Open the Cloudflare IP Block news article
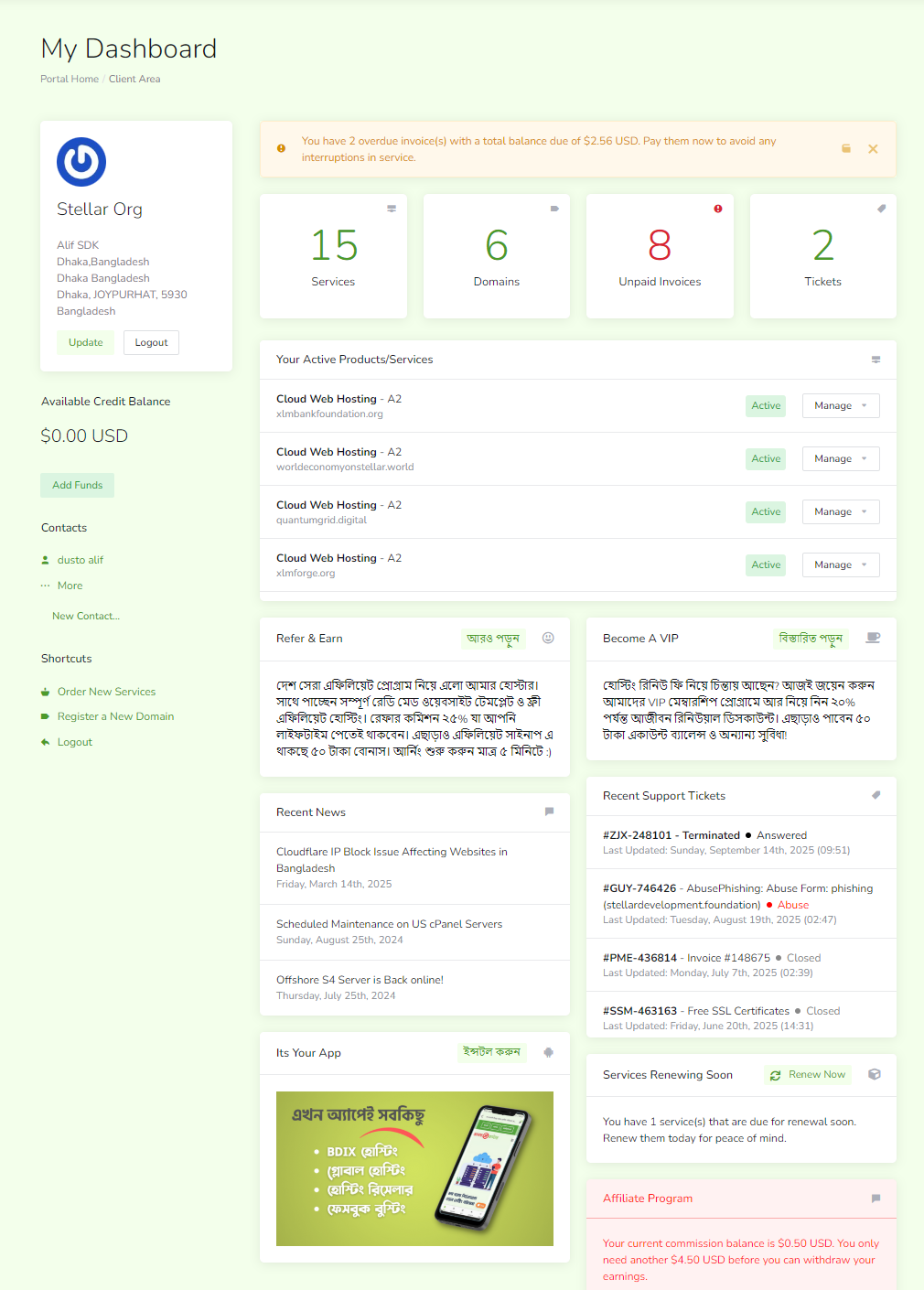This screenshot has width=924, height=1290. click(x=392, y=859)
